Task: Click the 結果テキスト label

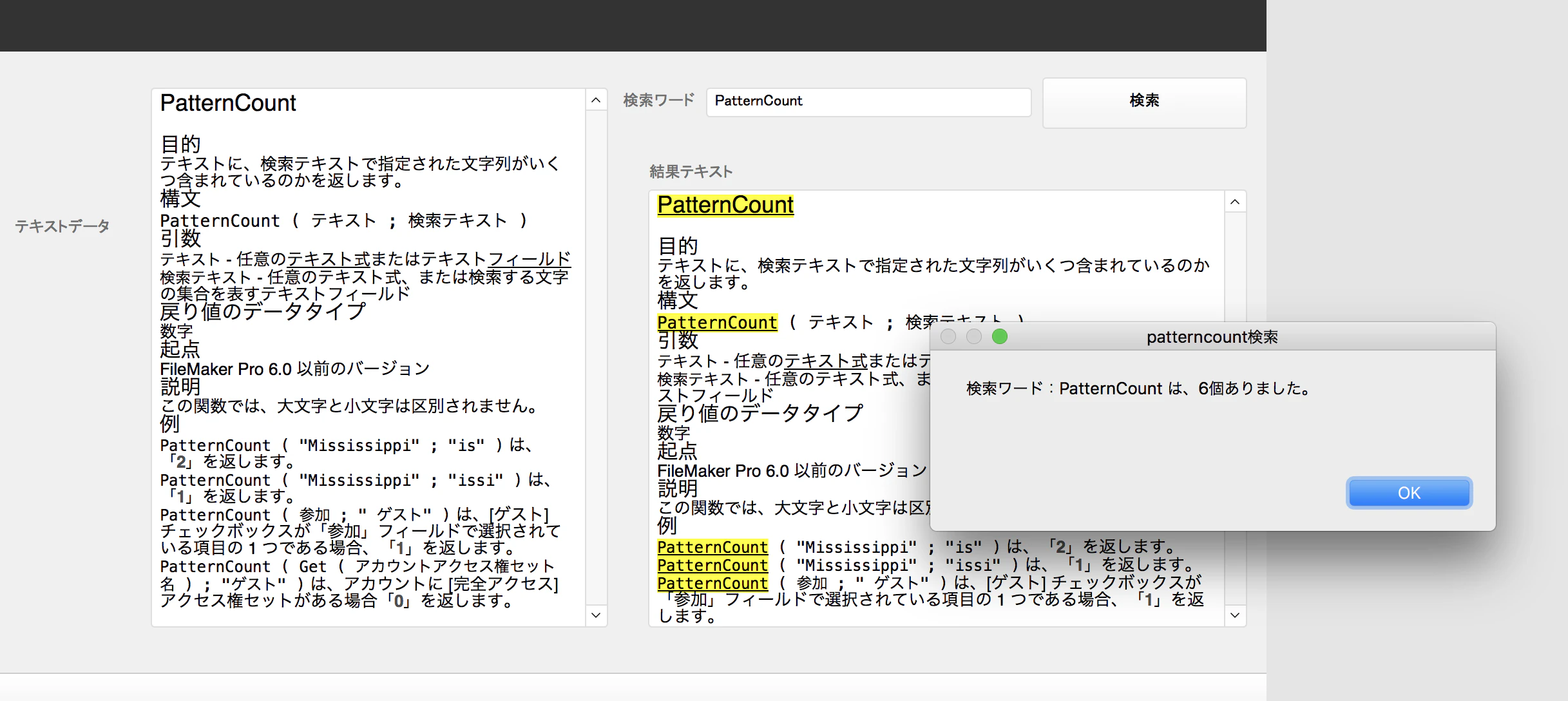Action: [x=691, y=171]
